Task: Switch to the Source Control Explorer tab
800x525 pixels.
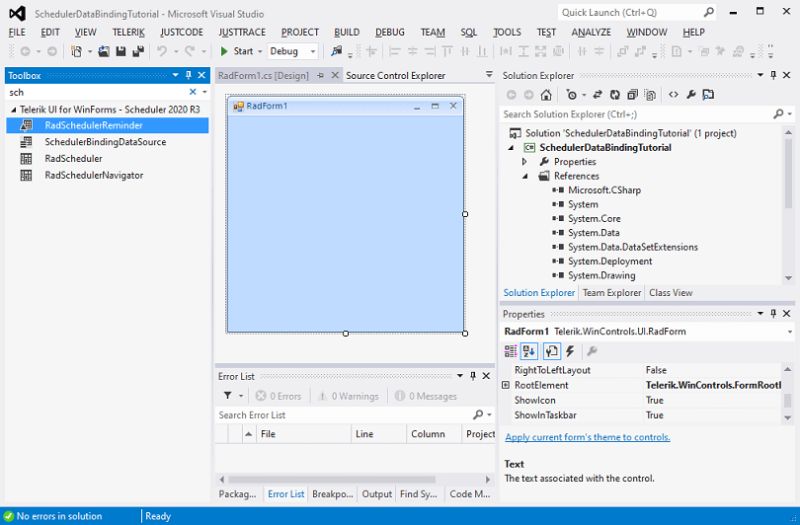Action: click(x=395, y=76)
